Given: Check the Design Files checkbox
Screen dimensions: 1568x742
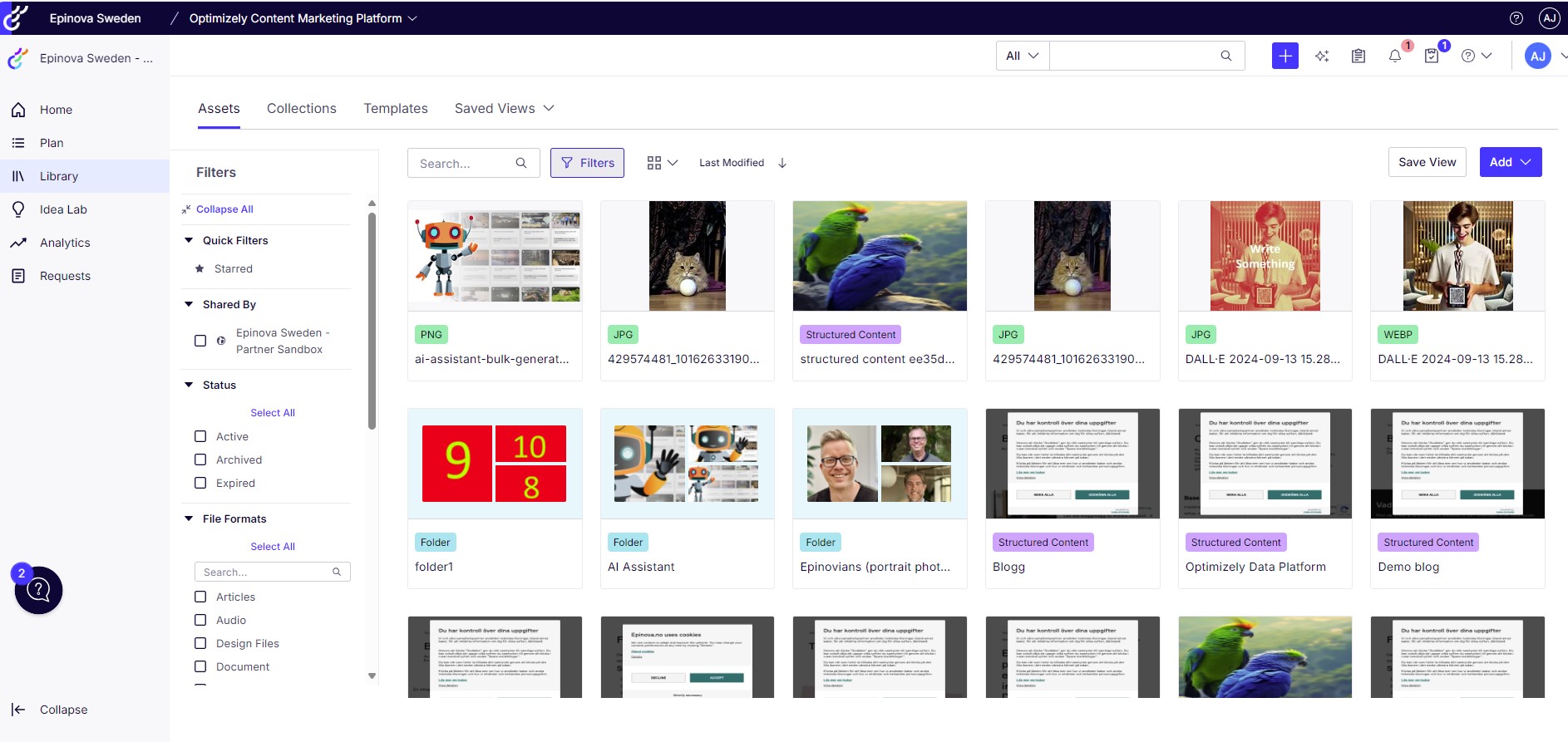Looking at the screenshot, I should (x=200, y=643).
